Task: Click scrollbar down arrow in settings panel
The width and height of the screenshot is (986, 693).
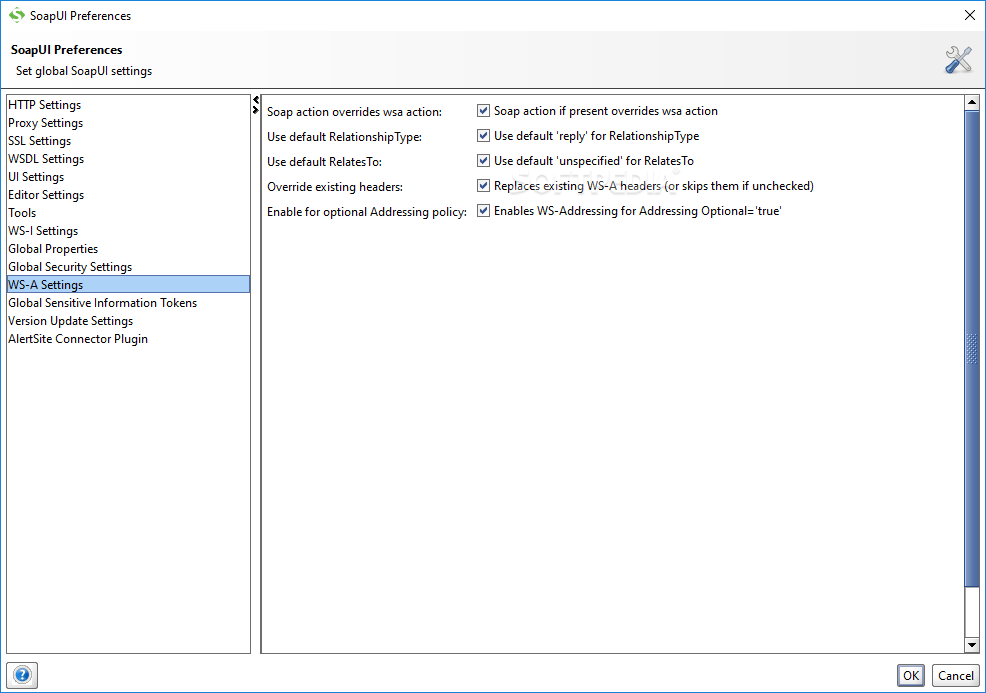Action: click(972, 645)
